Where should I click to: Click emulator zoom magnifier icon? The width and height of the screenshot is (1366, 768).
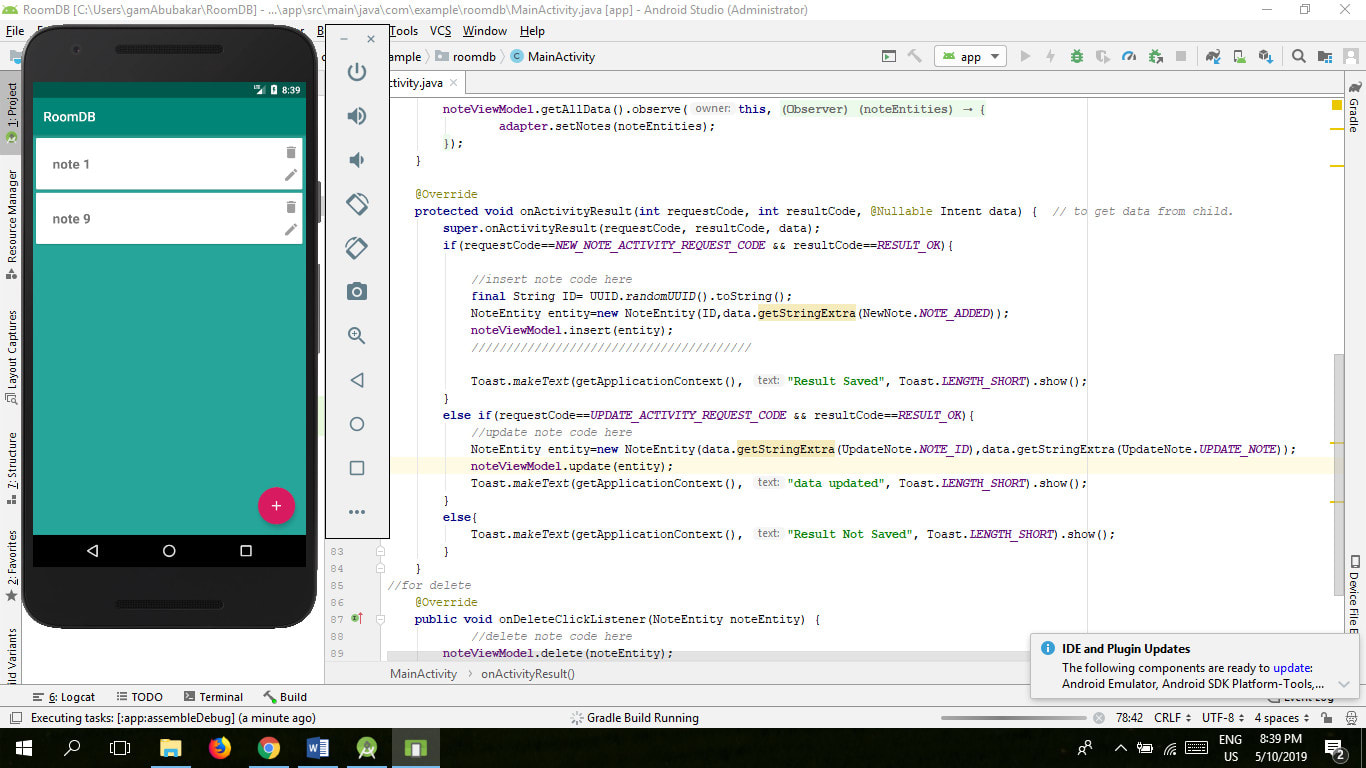[x=357, y=336]
